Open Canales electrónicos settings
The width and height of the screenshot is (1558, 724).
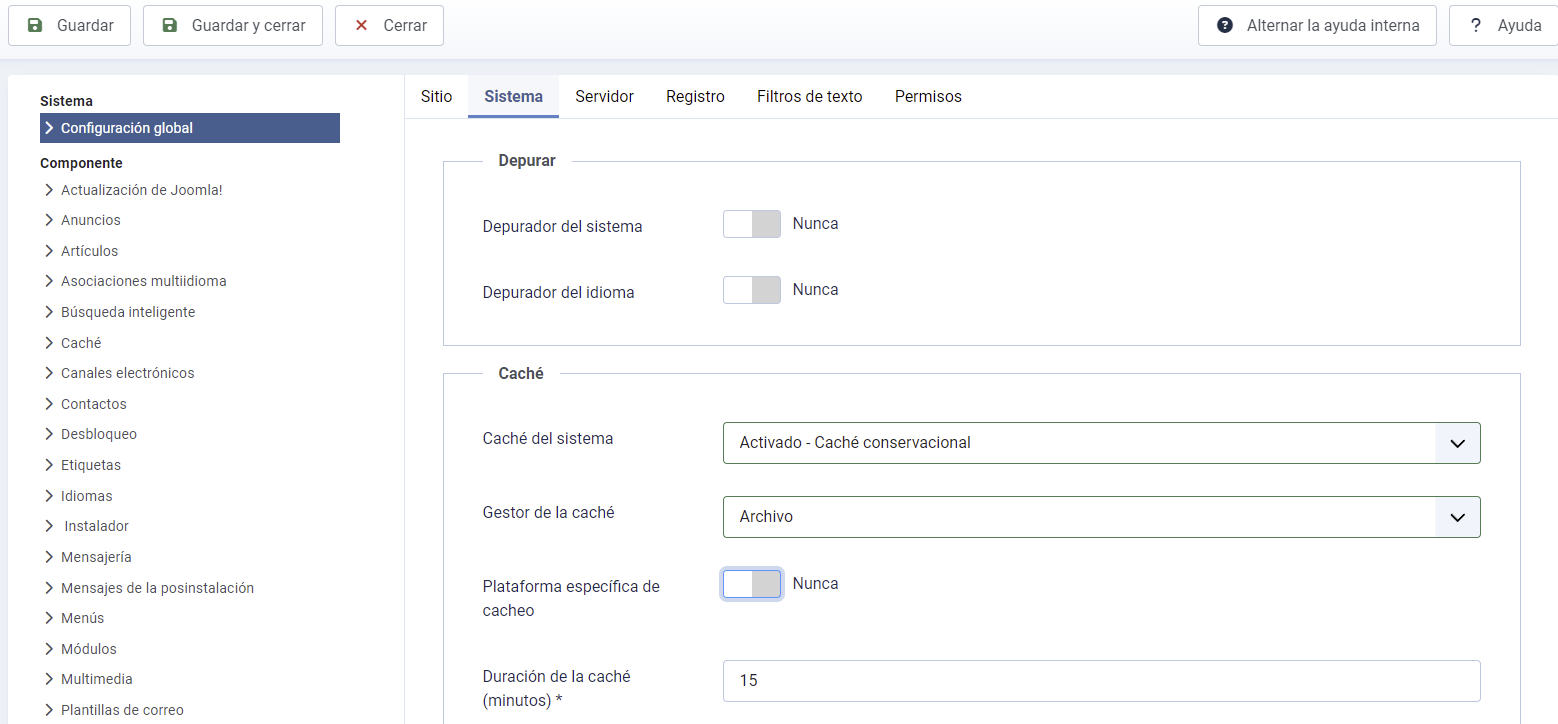click(x=127, y=373)
